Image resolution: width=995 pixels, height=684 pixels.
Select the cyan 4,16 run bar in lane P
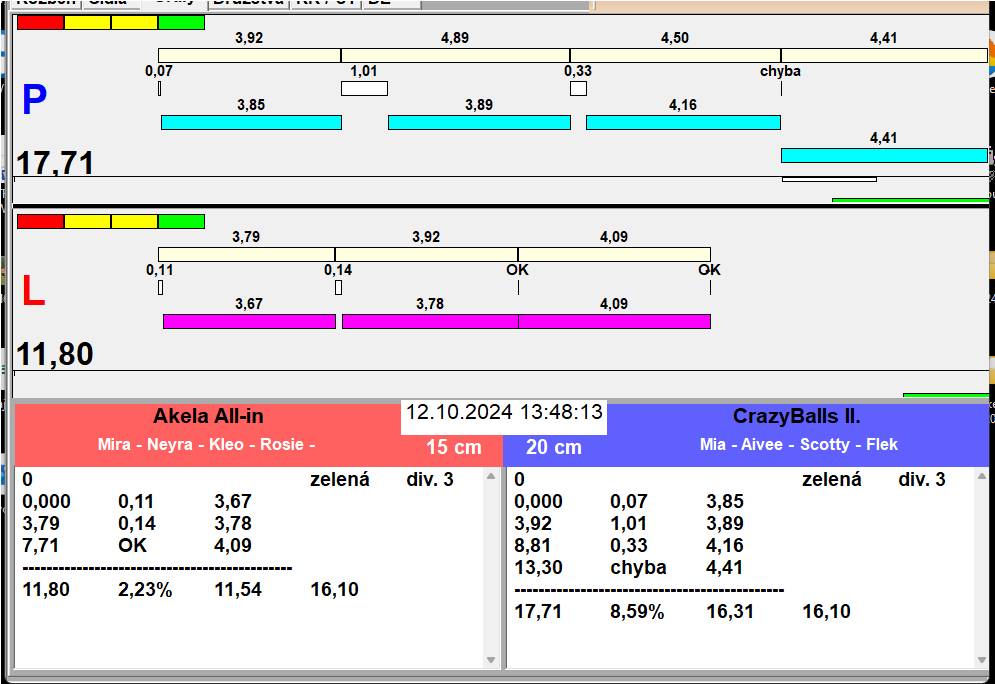point(683,122)
